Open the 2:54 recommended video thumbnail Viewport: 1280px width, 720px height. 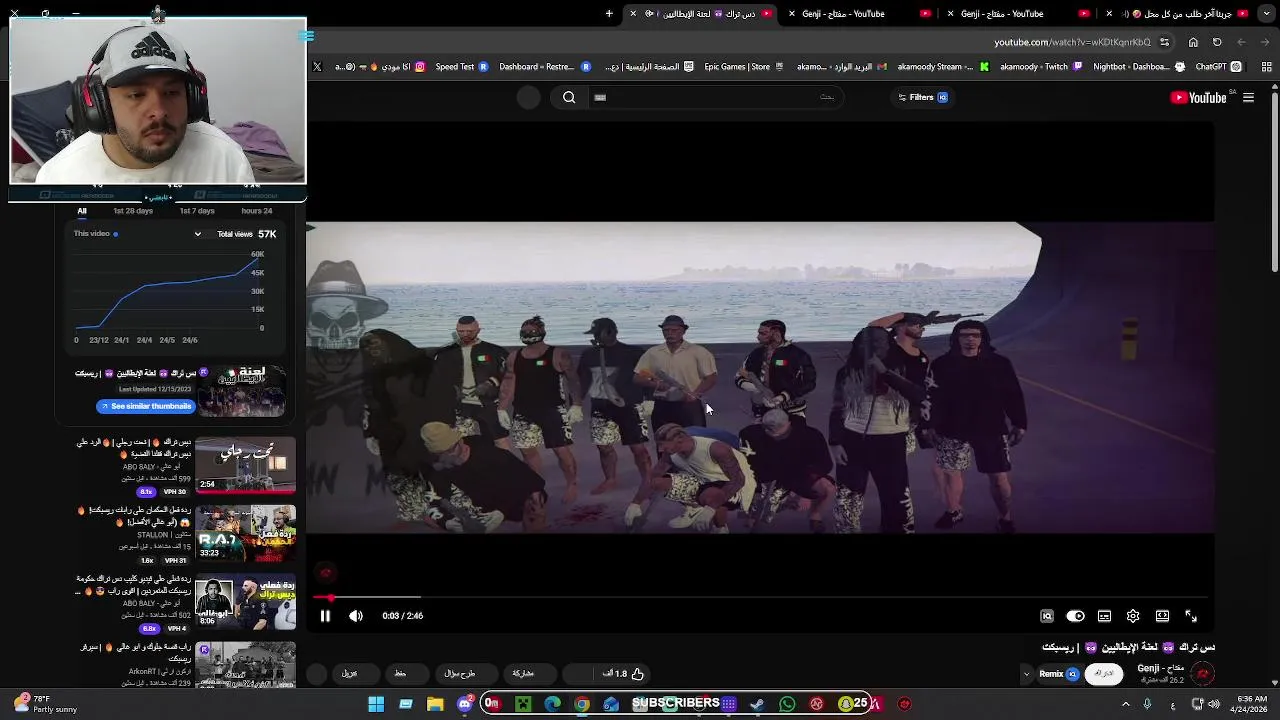[245, 465]
